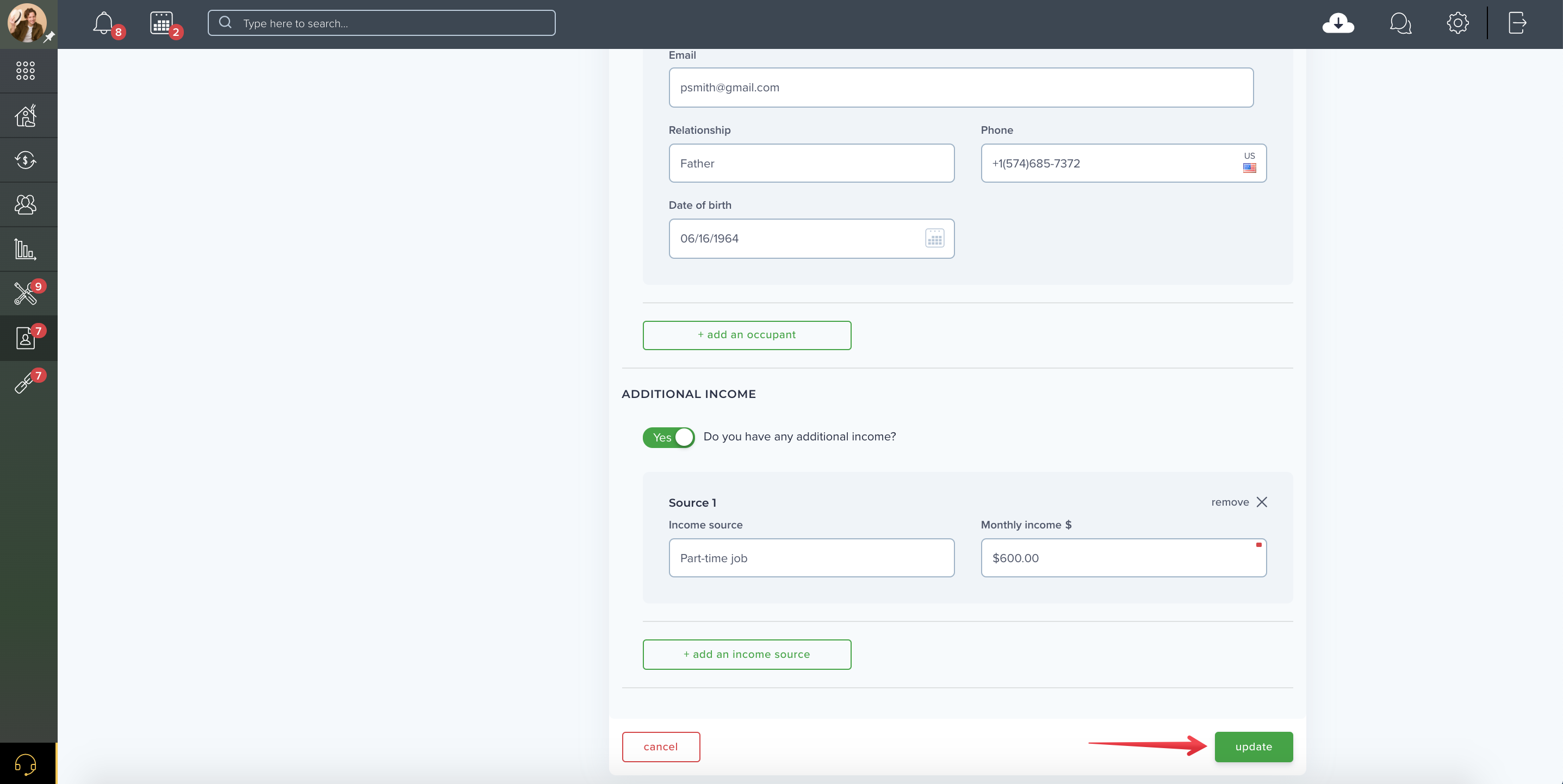Open the maintenance tools icon
The height and width of the screenshot is (784, 1563).
26,294
